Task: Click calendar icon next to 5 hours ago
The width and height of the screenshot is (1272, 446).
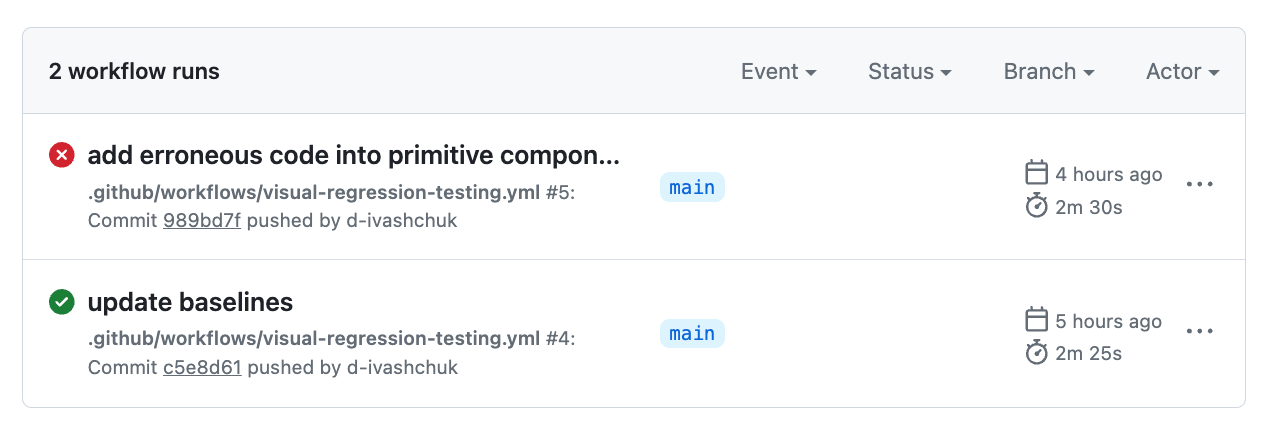Action: click(x=1037, y=321)
